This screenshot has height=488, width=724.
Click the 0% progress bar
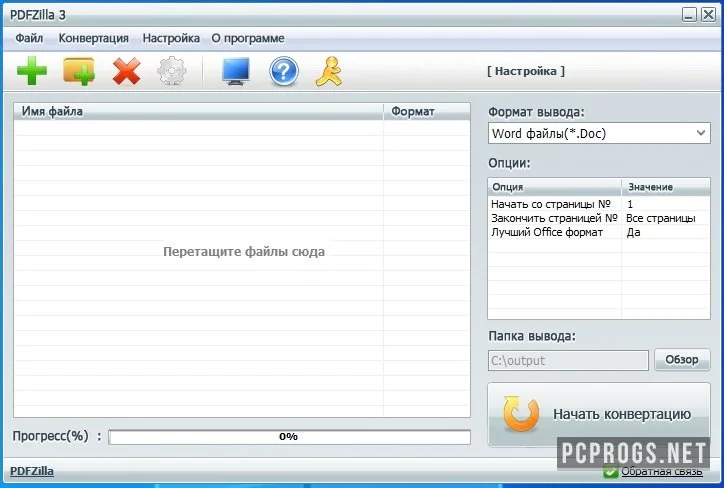click(x=290, y=437)
